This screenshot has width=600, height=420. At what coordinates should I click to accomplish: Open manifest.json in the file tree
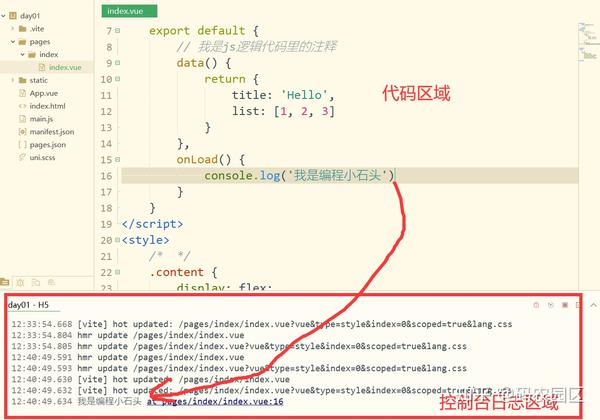[52, 132]
